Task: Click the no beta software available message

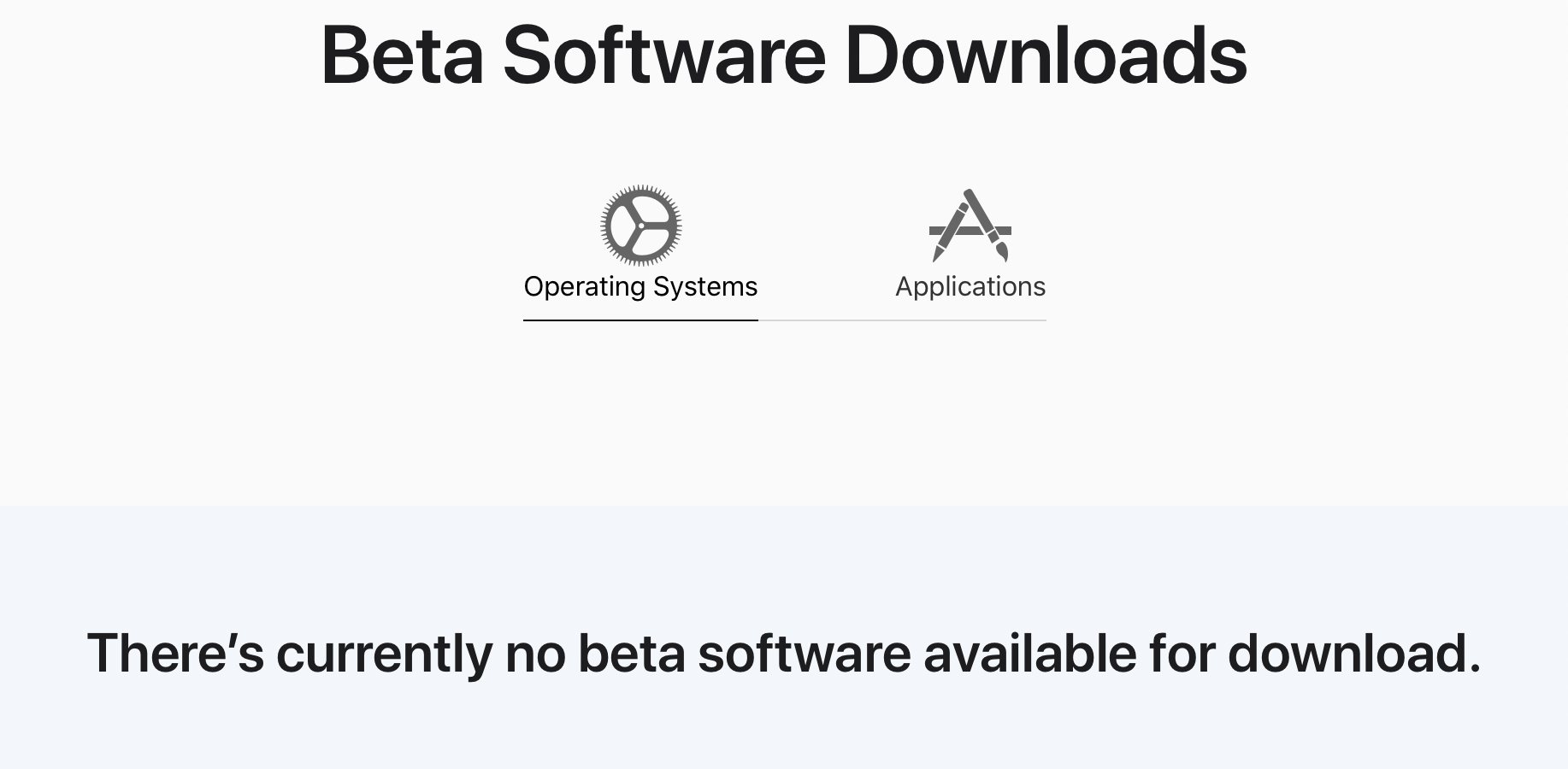Action: 783,654
